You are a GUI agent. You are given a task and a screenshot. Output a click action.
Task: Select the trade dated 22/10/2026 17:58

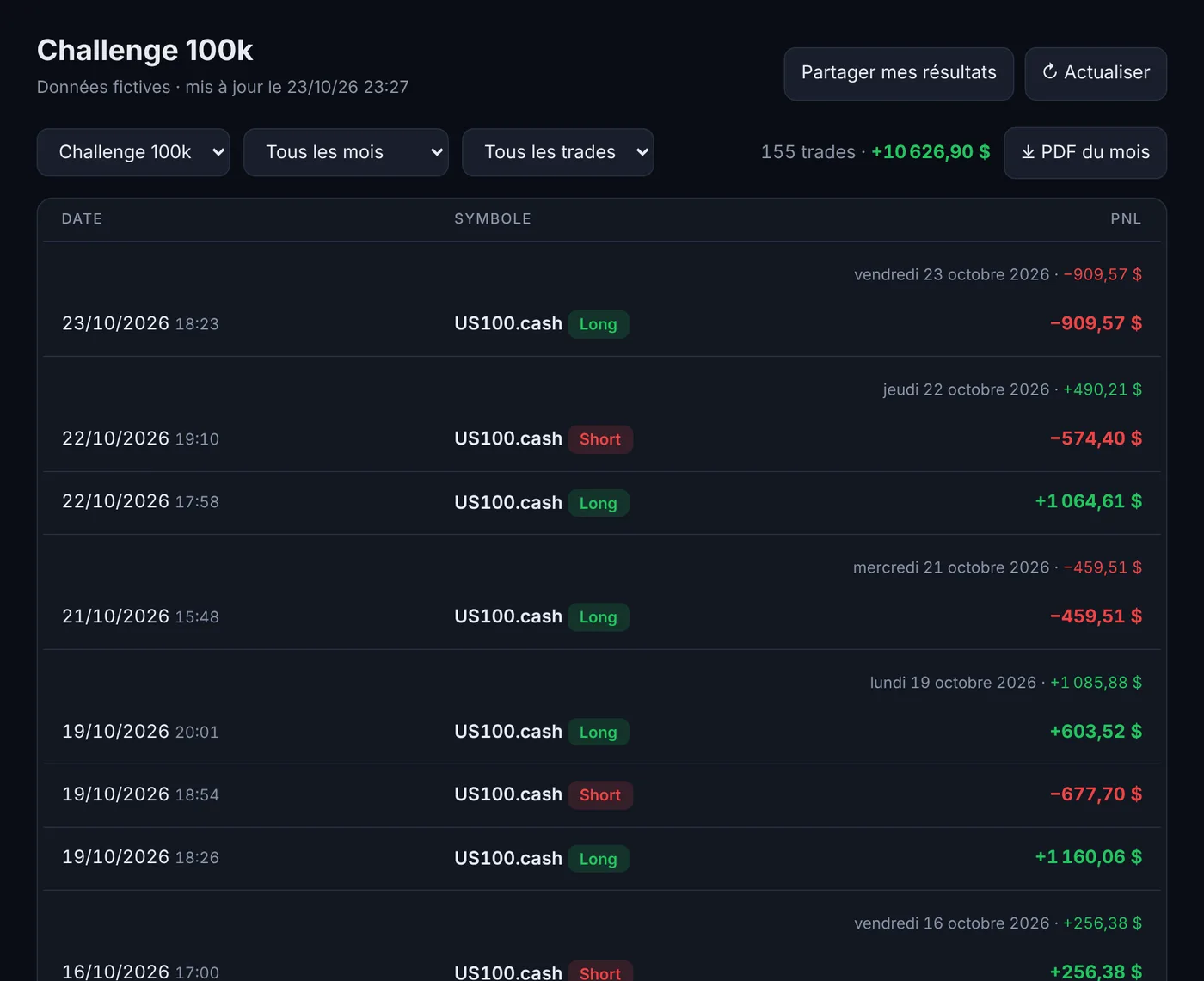pos(602,502)
